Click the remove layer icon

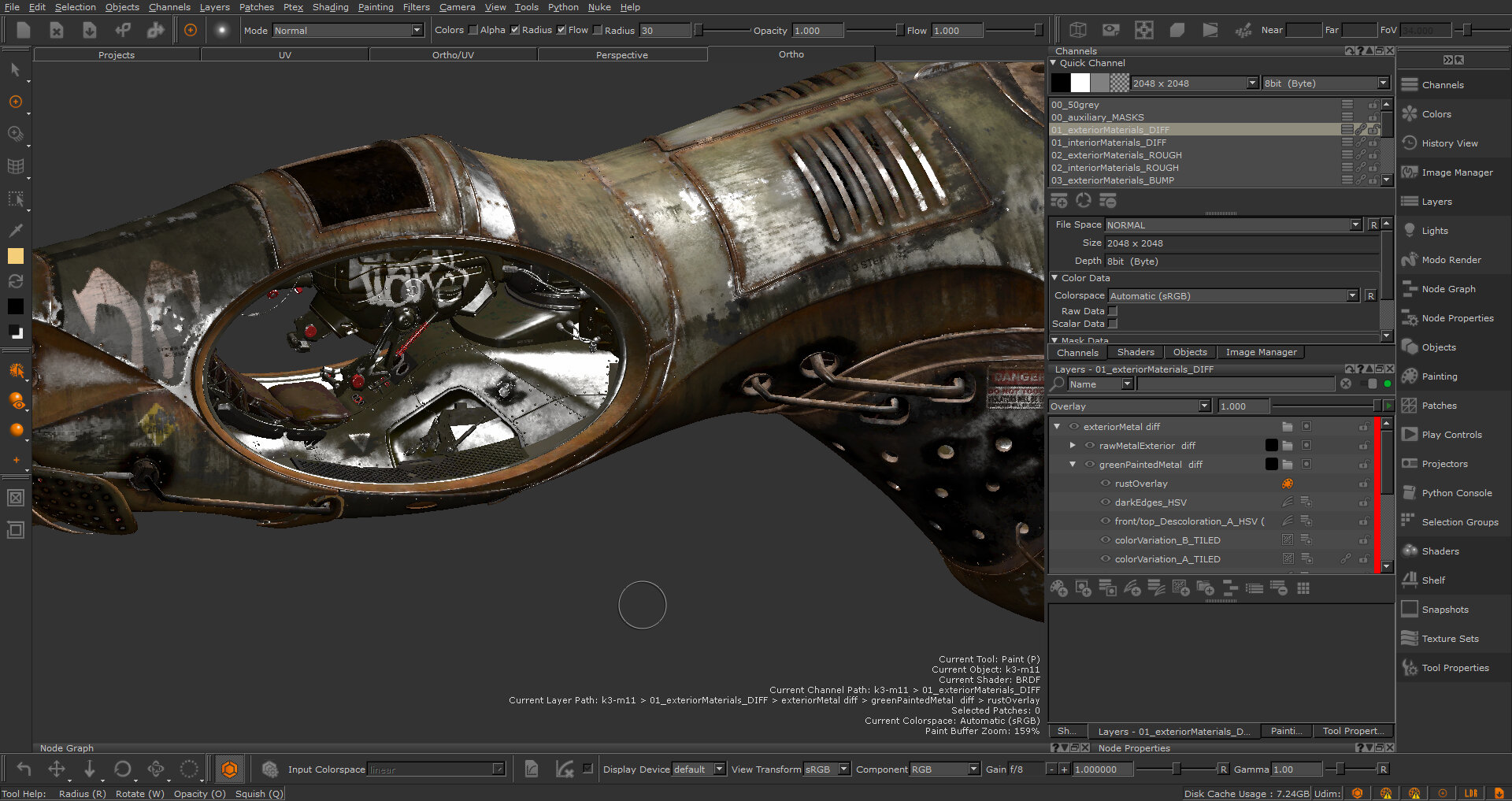click(1279, 588)
